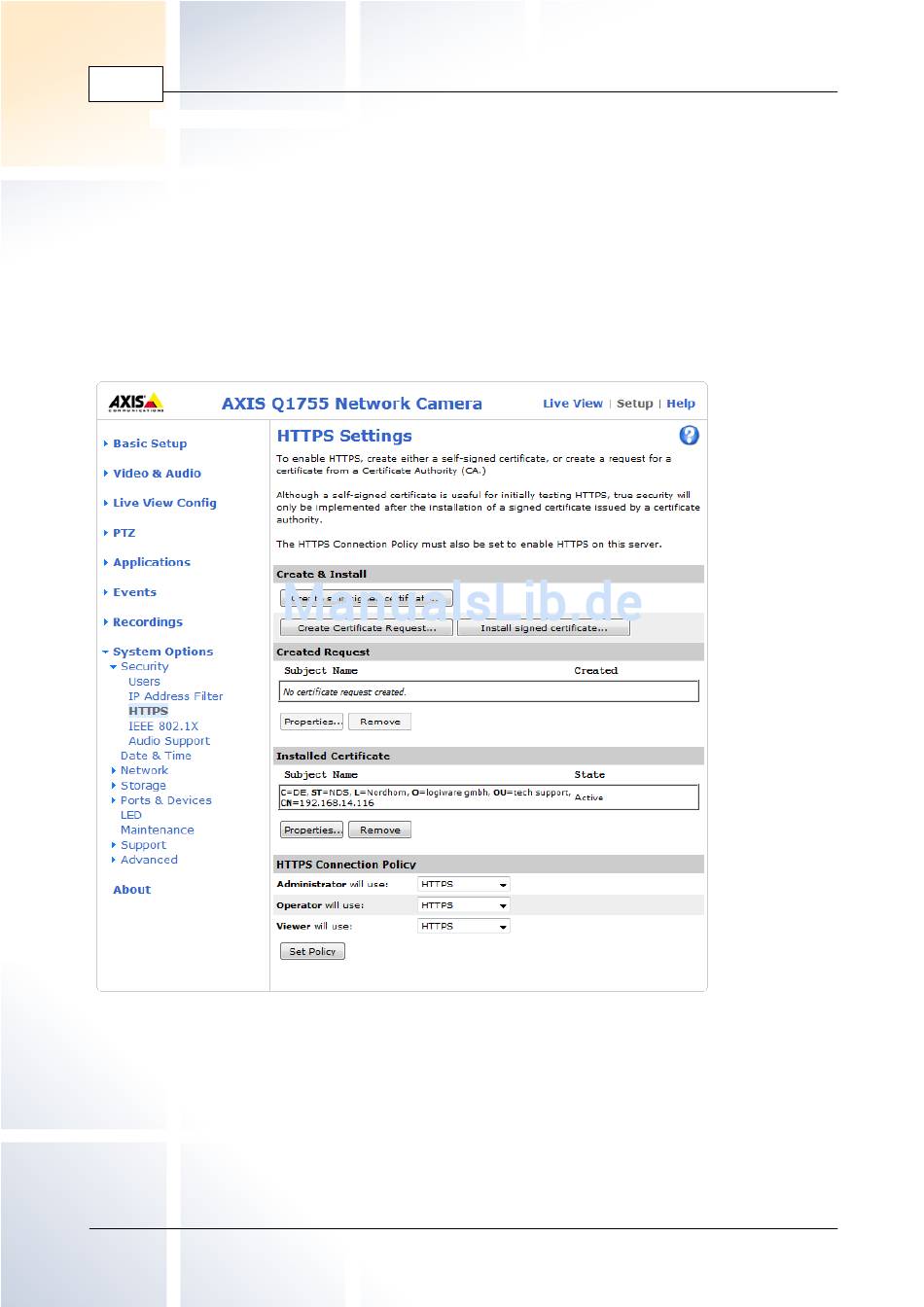Open the blue question mark help icon
The height and width of the screenshot is (1307, 924).
coord(689,435)
